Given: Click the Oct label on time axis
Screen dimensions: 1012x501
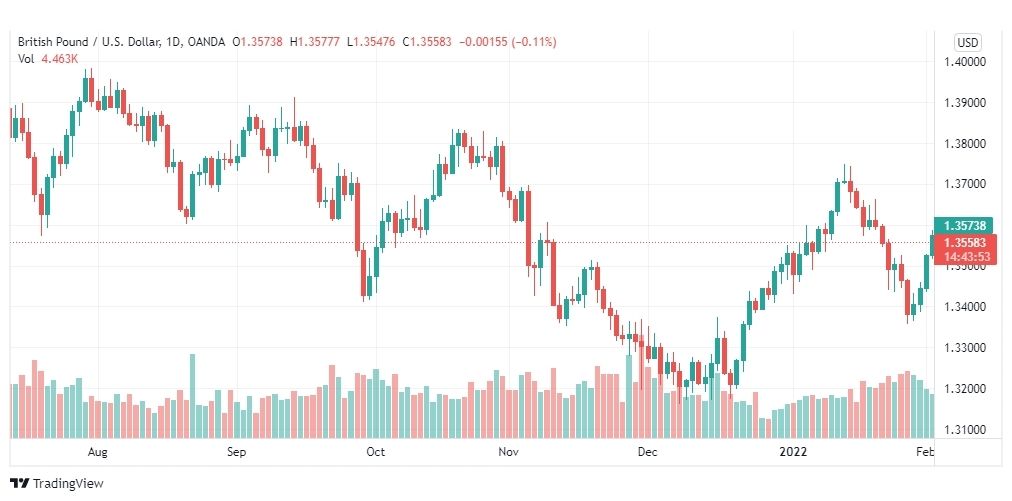Looking at the screenshot, I should pyautogui.click(x=376, y=452).
